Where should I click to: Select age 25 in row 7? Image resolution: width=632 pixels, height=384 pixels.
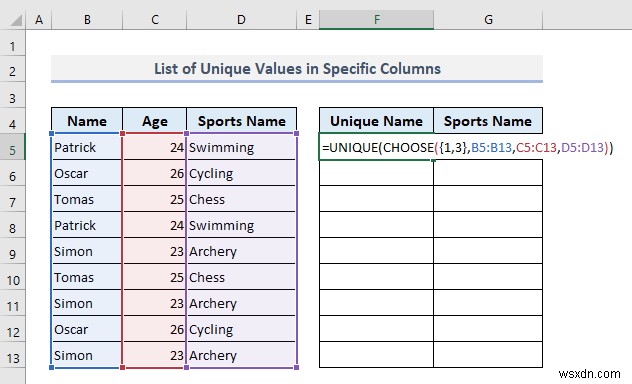click(x=155, y=199)
